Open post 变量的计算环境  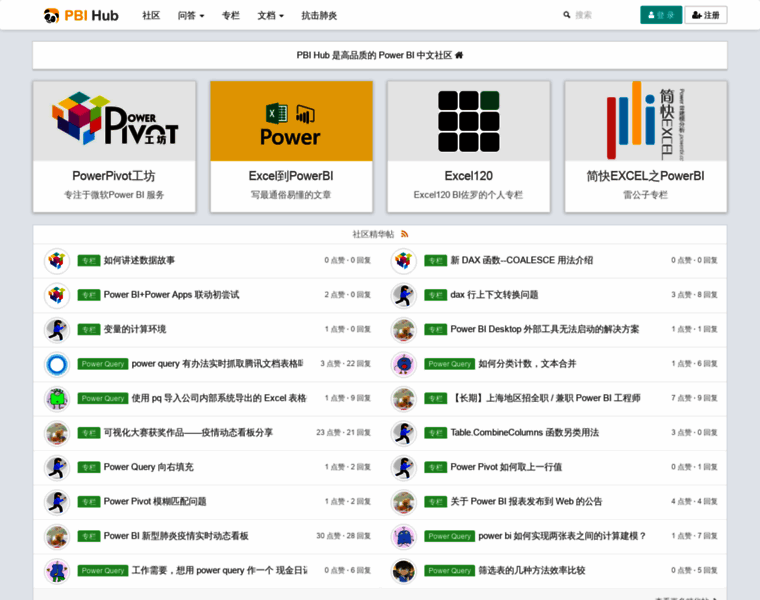point(135,330)
